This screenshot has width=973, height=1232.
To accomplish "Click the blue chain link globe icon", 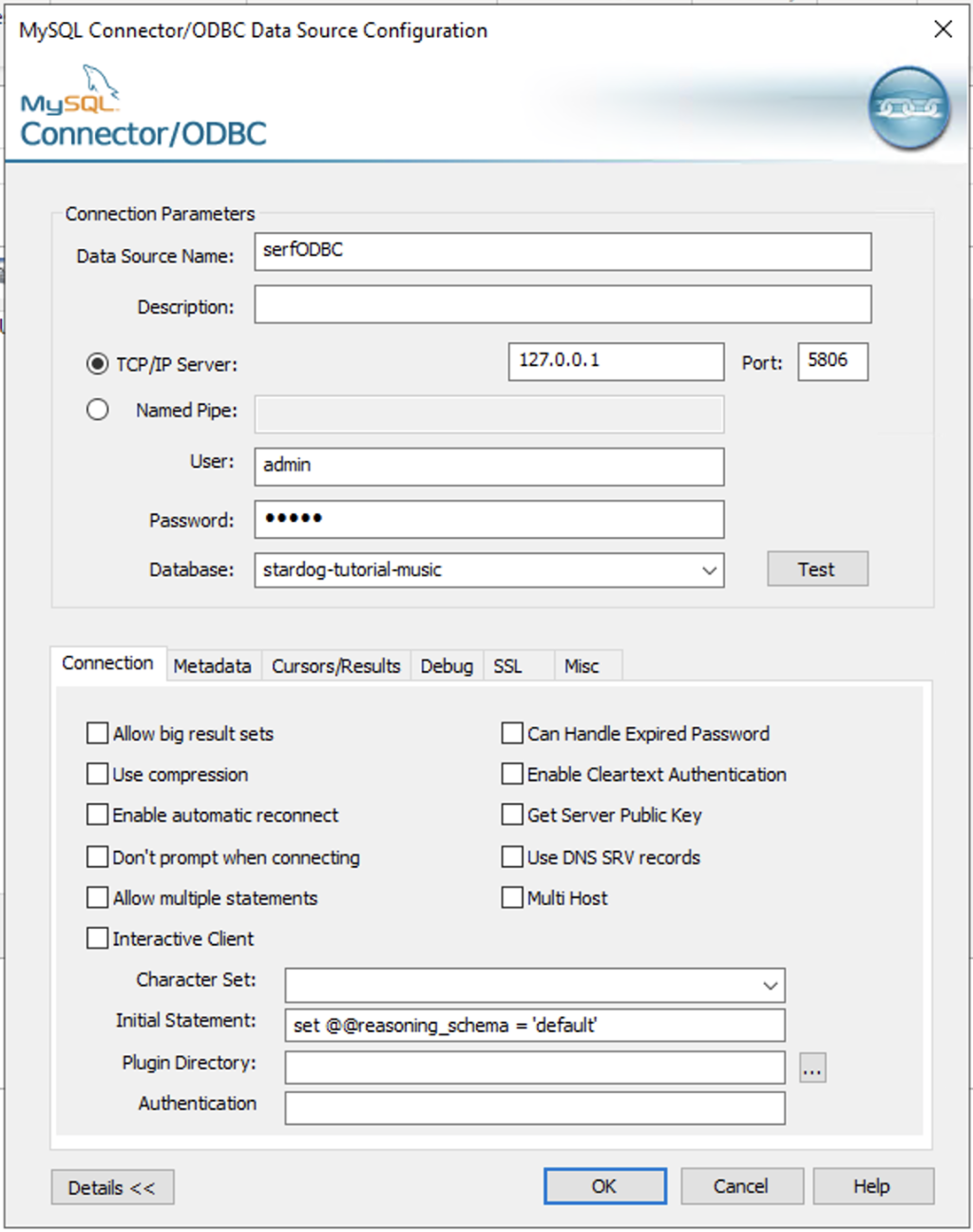I will 908,108.
